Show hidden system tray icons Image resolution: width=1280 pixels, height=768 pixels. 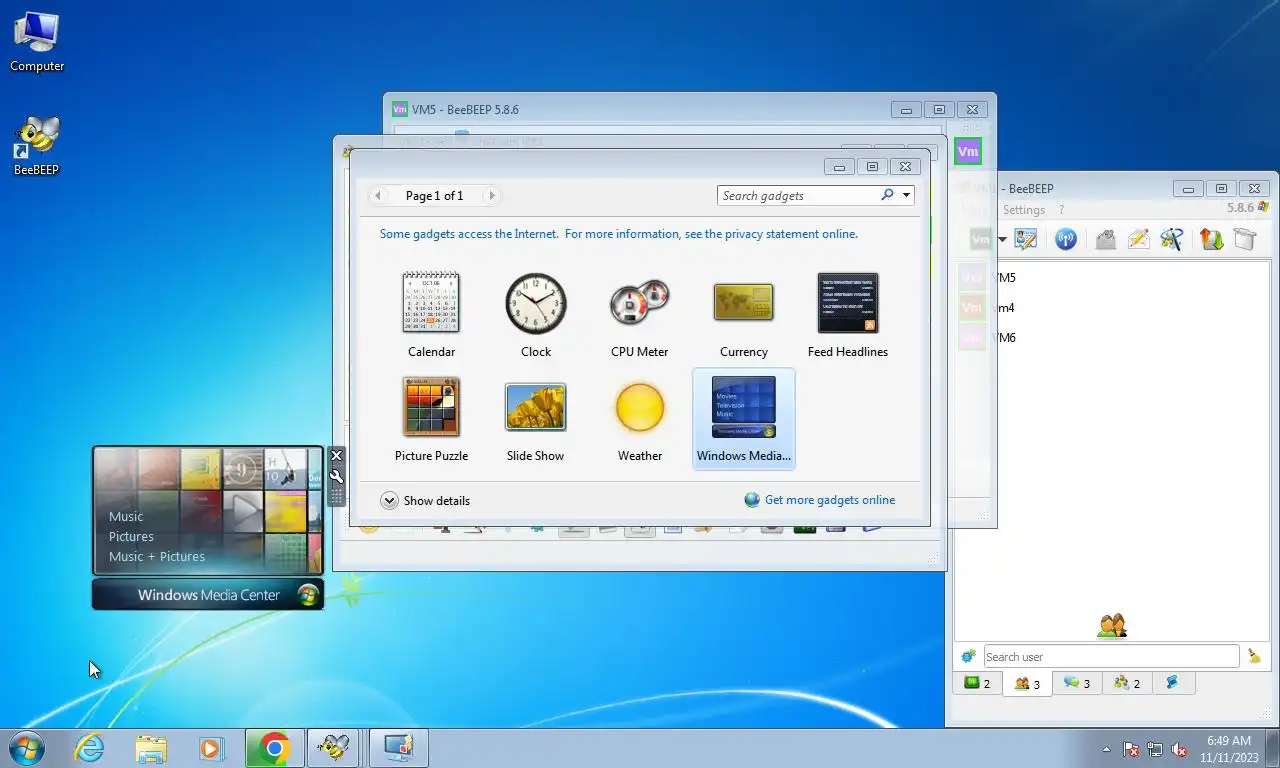coord(1106,749)
